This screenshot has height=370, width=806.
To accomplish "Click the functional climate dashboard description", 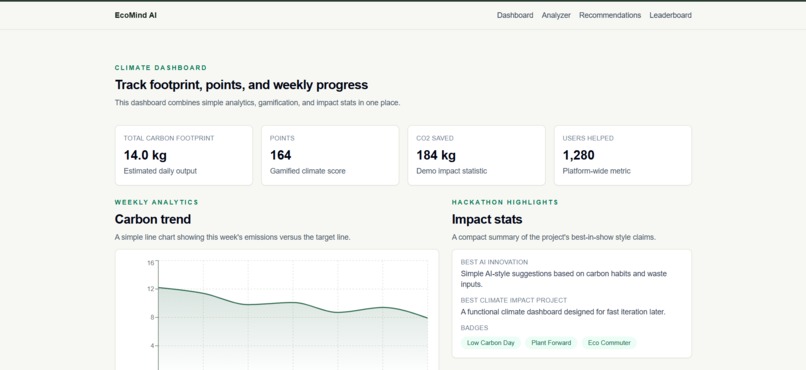I will 563,312.
